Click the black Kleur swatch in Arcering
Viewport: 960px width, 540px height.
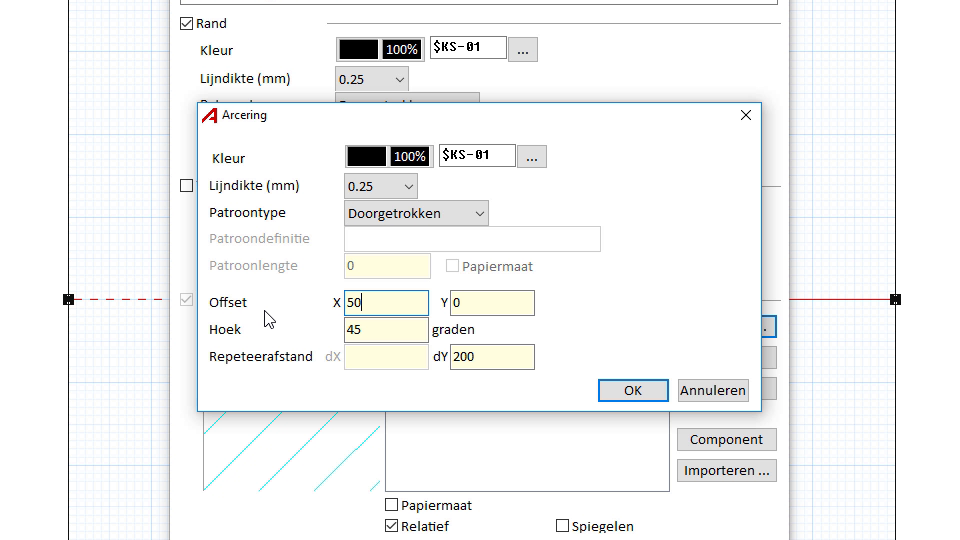point(366,156)
